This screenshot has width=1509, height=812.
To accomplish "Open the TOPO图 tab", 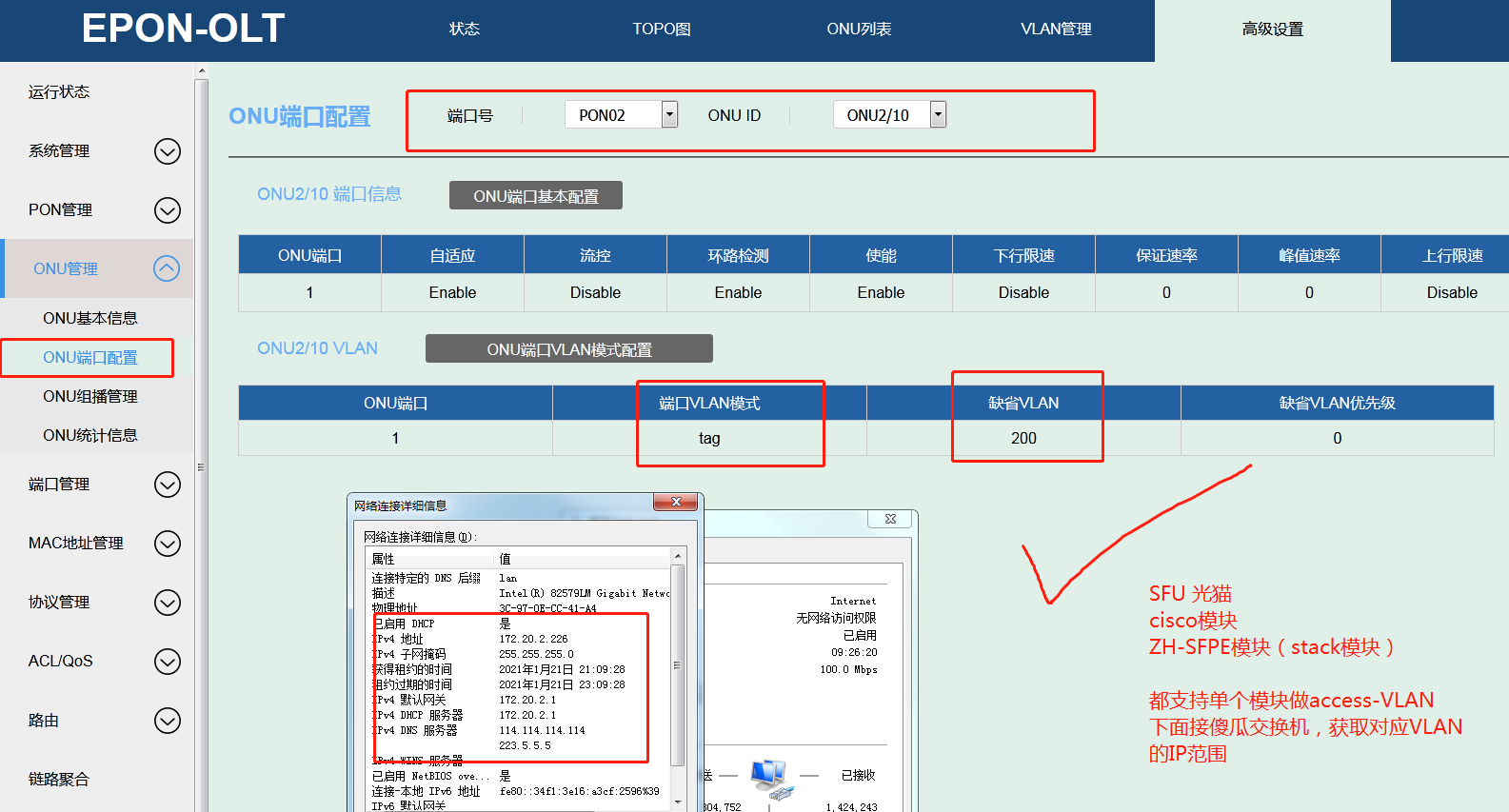I will tap(662, 30).
